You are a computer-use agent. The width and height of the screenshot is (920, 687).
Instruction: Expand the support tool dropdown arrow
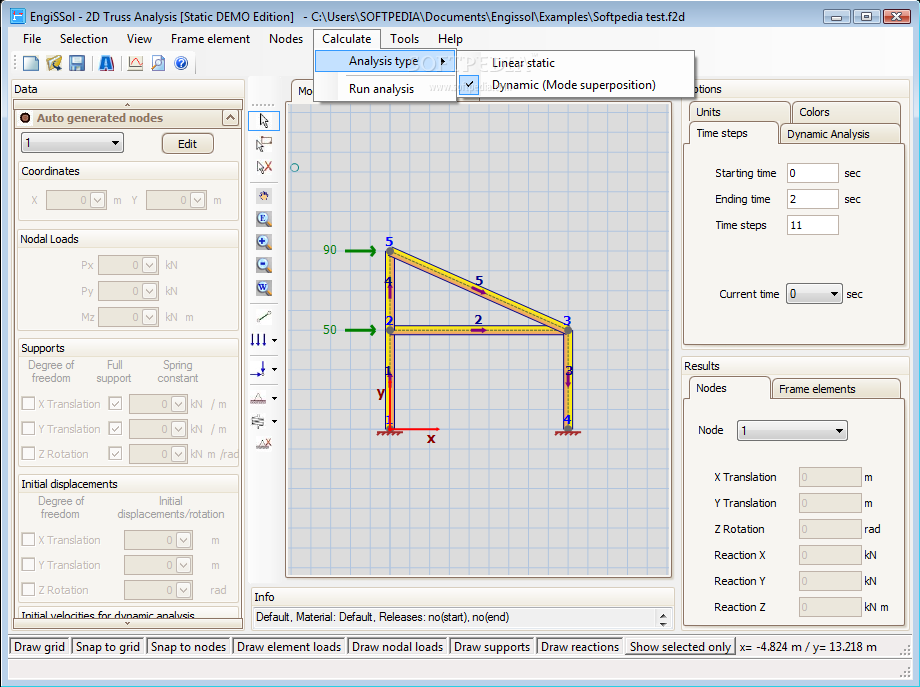[274, 399]
